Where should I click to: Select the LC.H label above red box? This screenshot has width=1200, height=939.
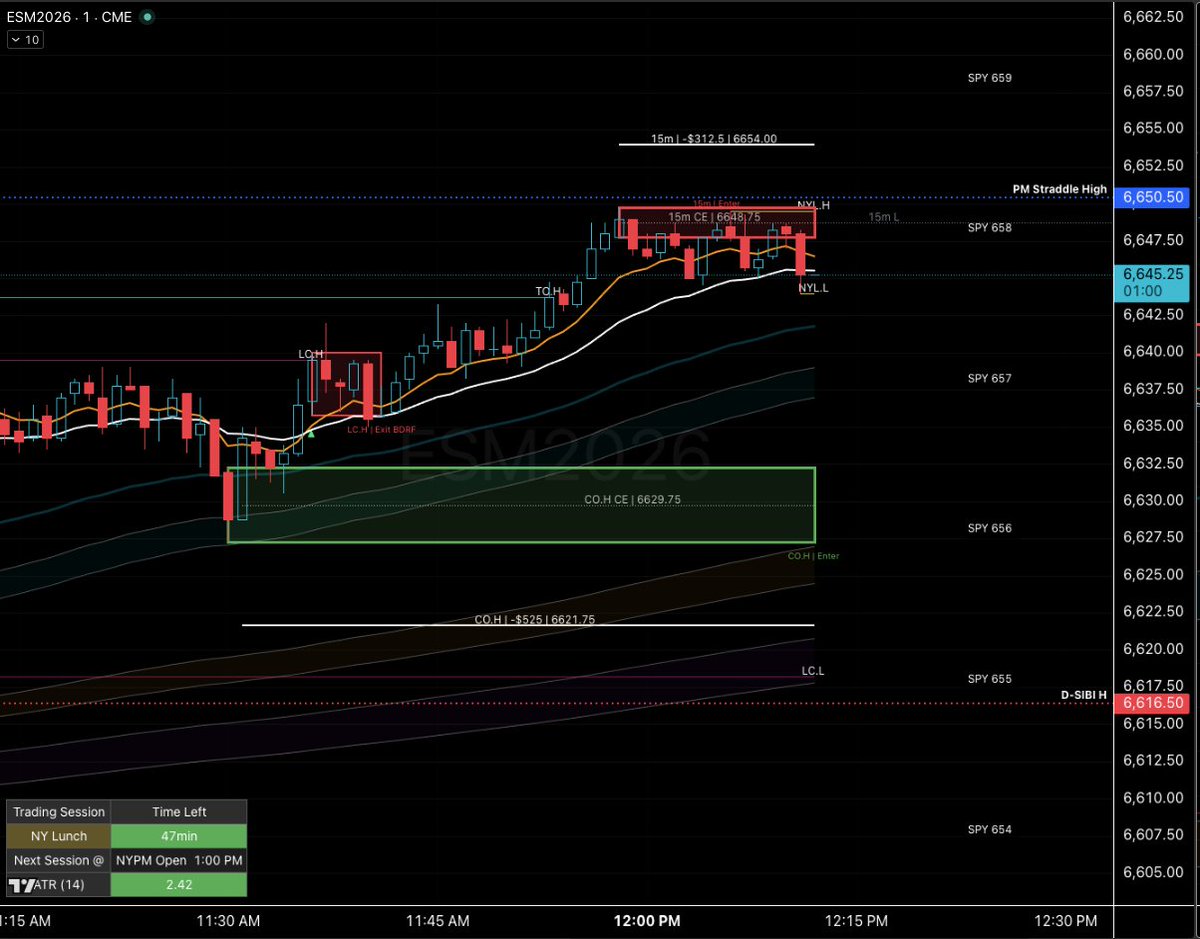(310, 354)
